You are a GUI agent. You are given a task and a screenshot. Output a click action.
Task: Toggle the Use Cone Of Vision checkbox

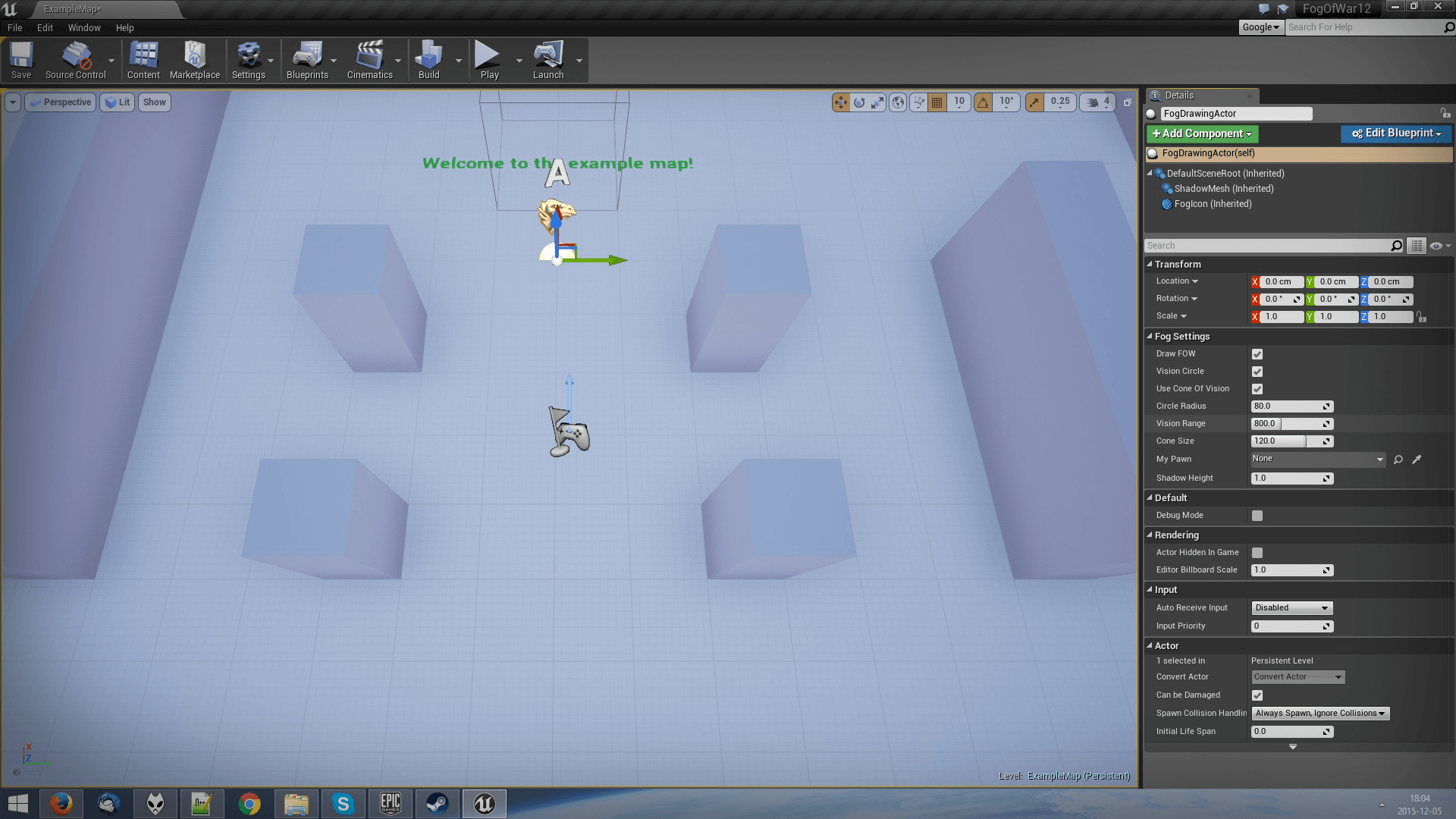click(x=1258, y=388)
